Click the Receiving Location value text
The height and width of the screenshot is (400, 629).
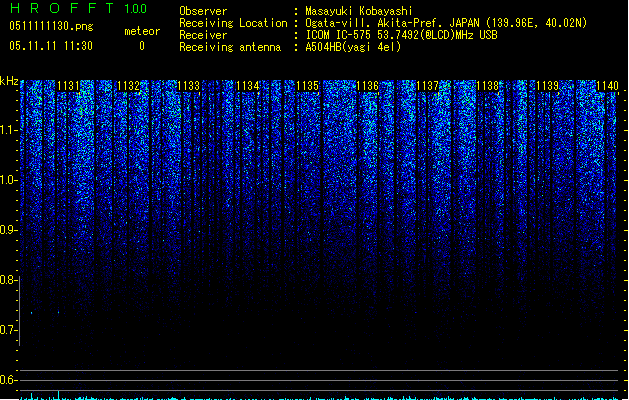[x=446, y=23]
